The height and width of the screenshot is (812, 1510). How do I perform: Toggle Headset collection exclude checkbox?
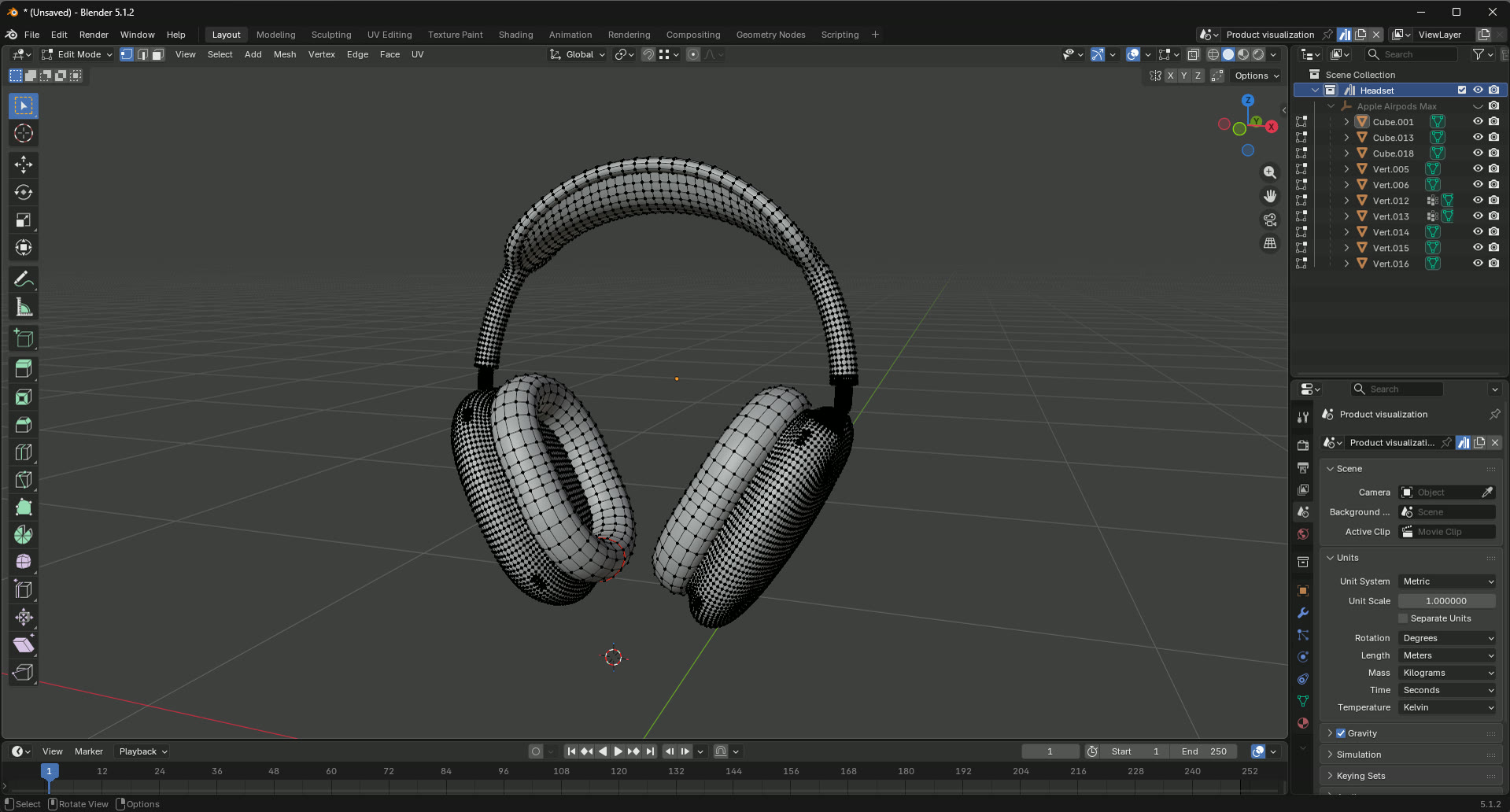(x=1462, y=90)
